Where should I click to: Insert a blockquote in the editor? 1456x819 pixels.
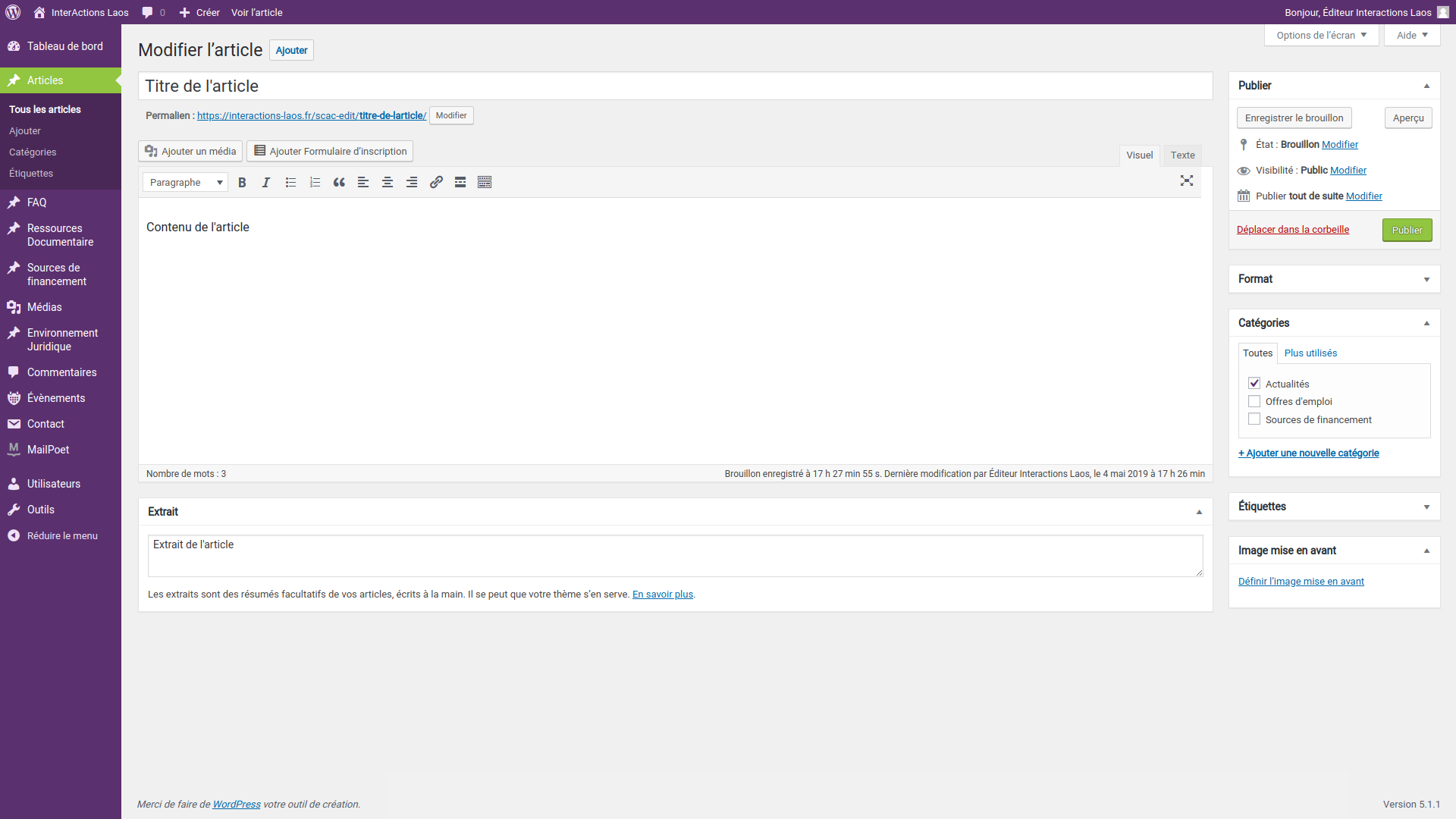[x=339, y=182]
